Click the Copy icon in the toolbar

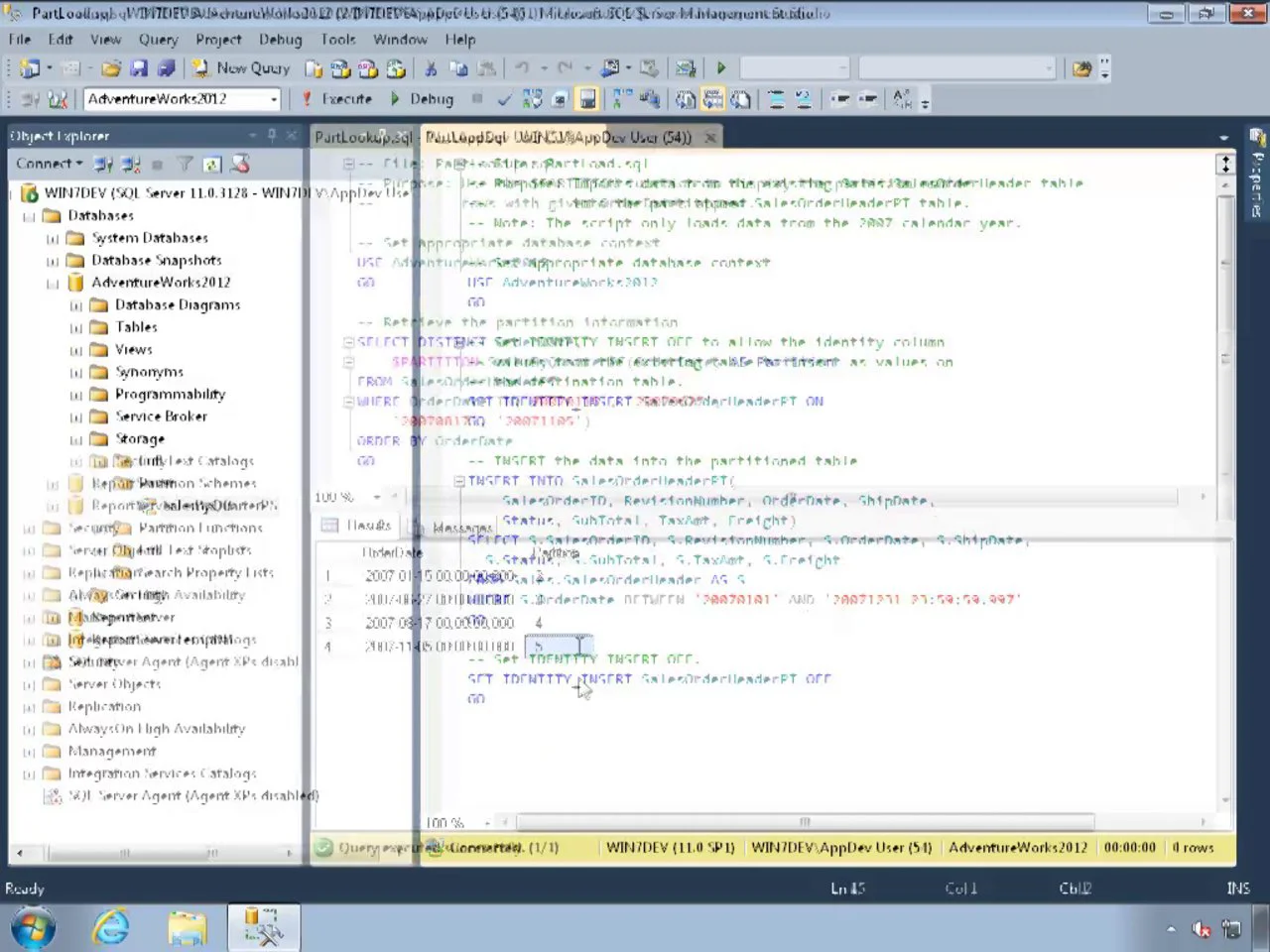point(458,68)
